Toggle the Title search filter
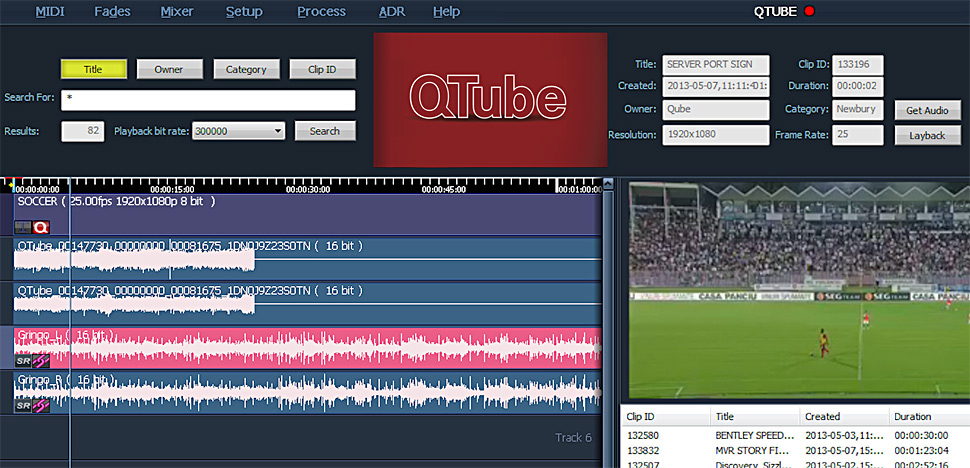 (93, 69)
